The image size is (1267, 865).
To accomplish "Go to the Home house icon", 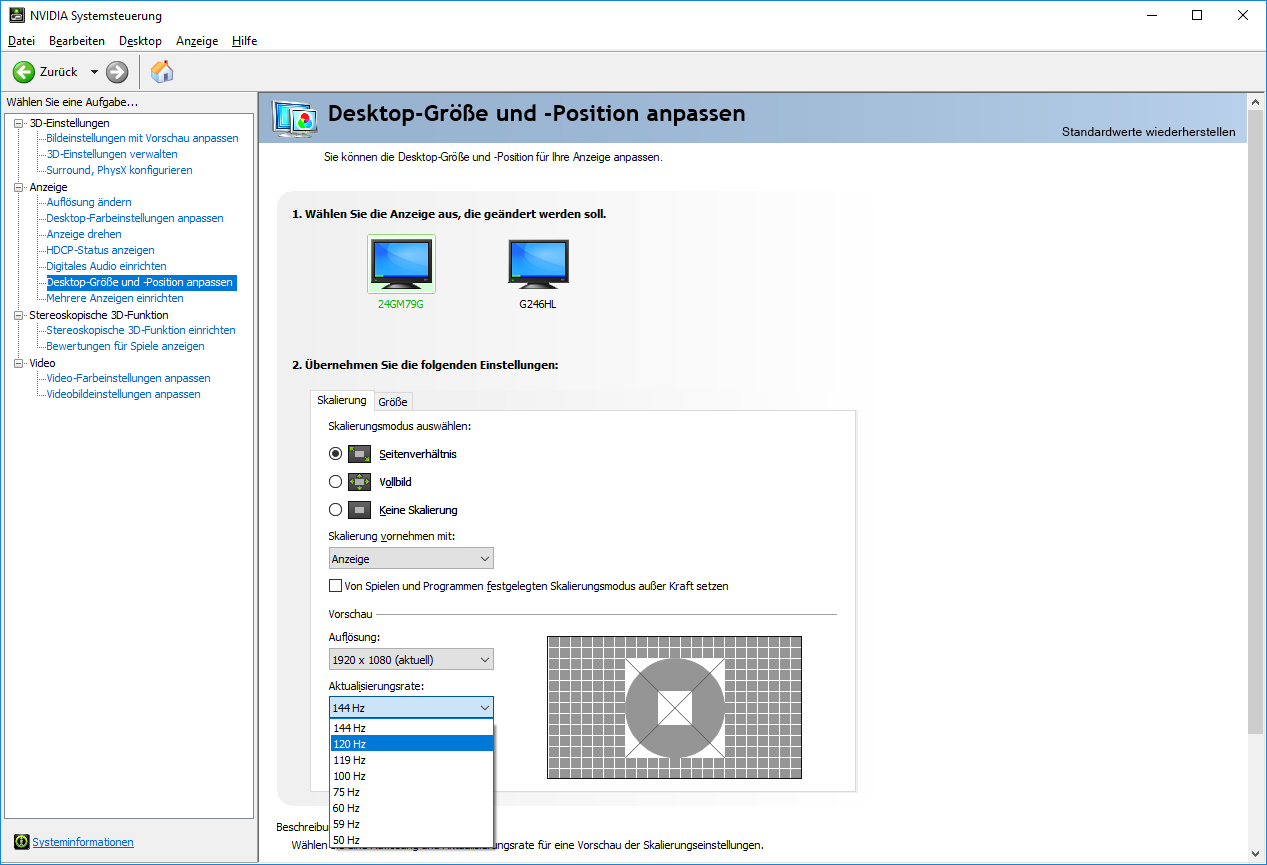I will click(x=162, y=71).
